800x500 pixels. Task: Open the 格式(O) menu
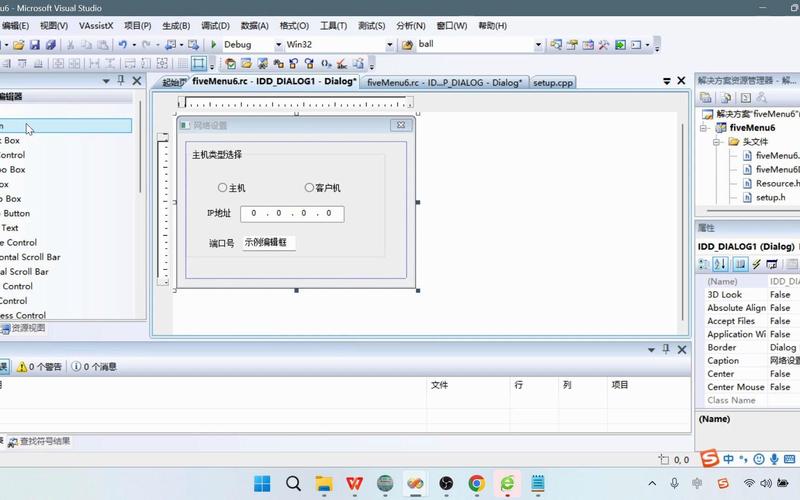pos(294,26)
